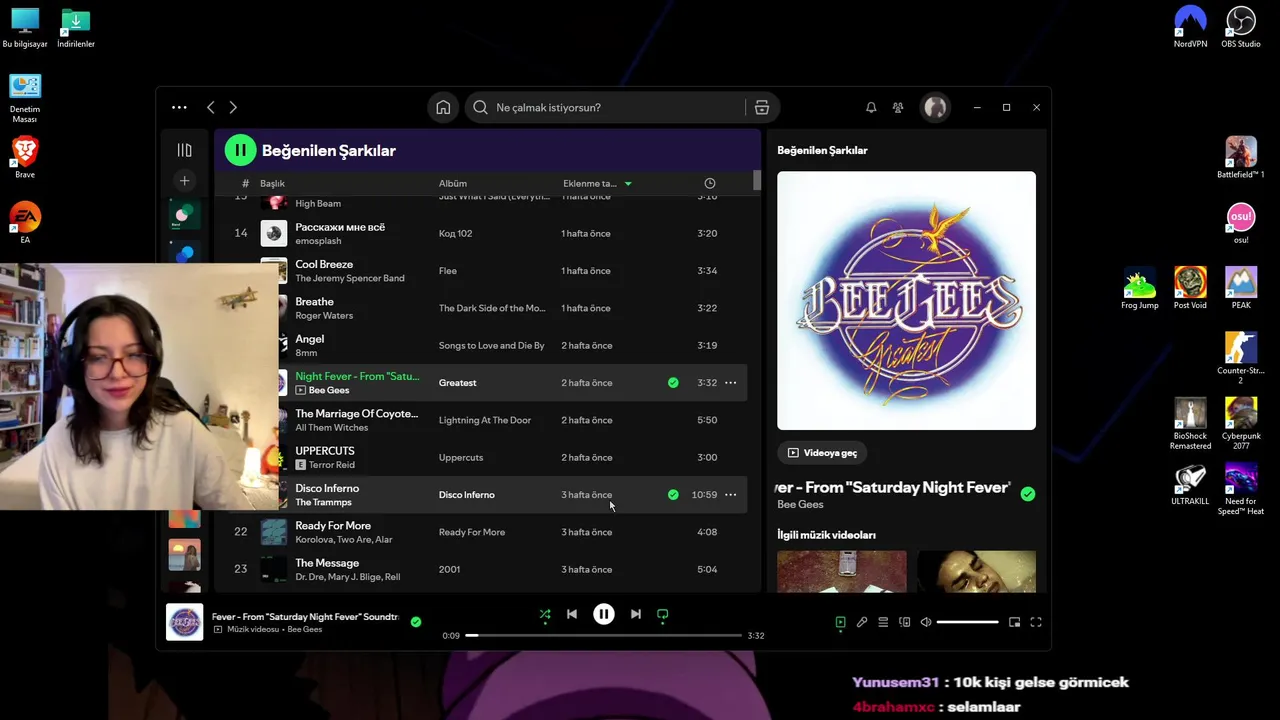Unlike Disco Inferno via its green checkmark
Screen dimensions: 1280x720
[x=673, y=495]
